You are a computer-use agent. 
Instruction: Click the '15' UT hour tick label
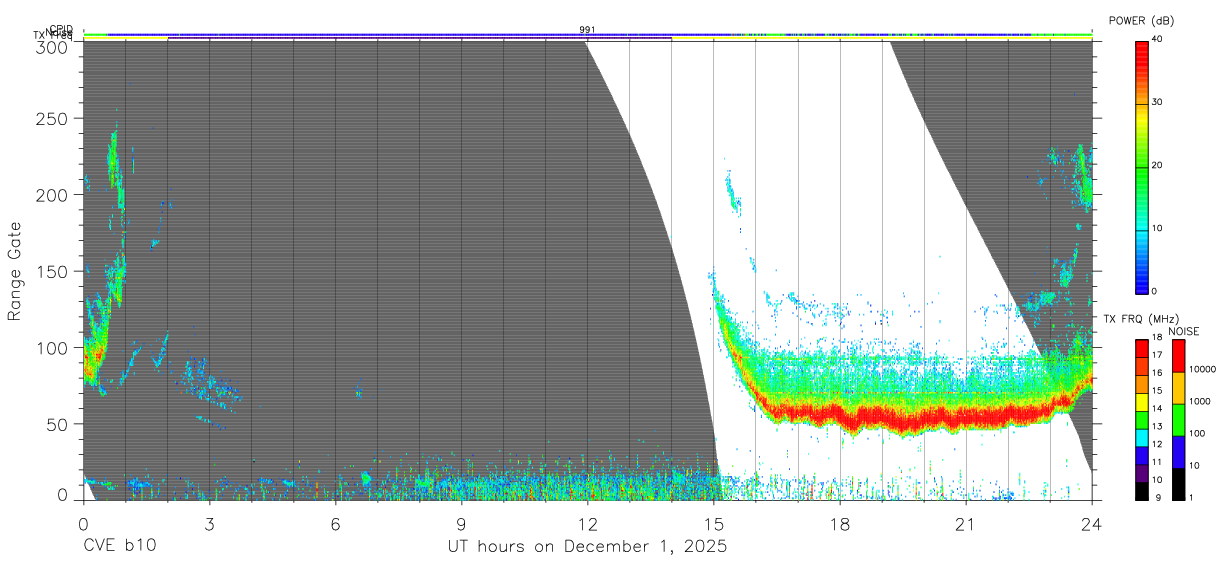pos(713,523)
